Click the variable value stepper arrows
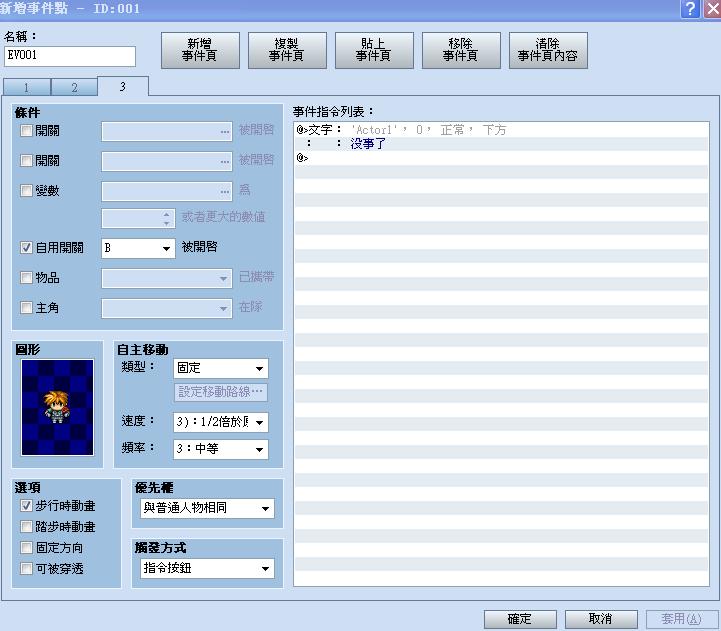The height and width of the screenshot is (631, 721). [166, 218]
